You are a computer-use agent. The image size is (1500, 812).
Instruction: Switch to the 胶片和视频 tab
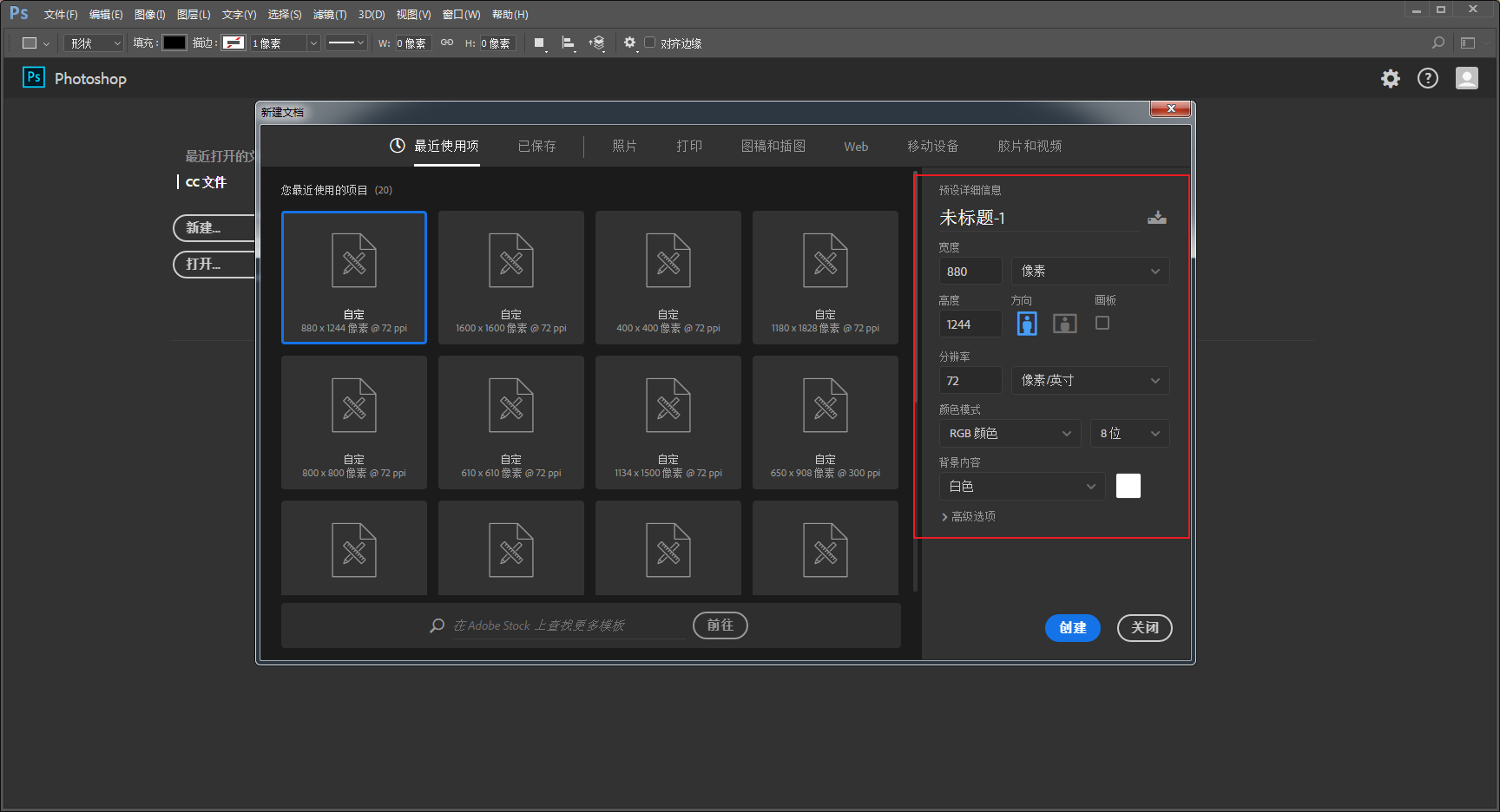(1030, 146)
